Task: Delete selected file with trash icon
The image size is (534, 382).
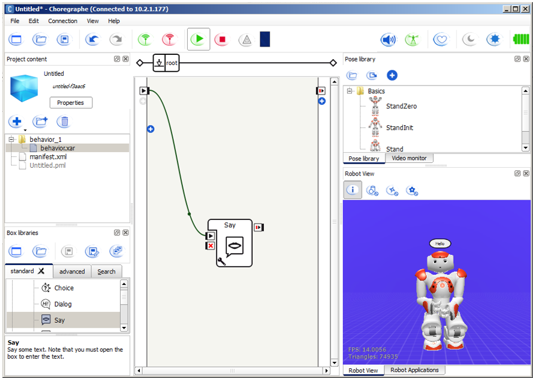Action: click(x=64, y=121)
